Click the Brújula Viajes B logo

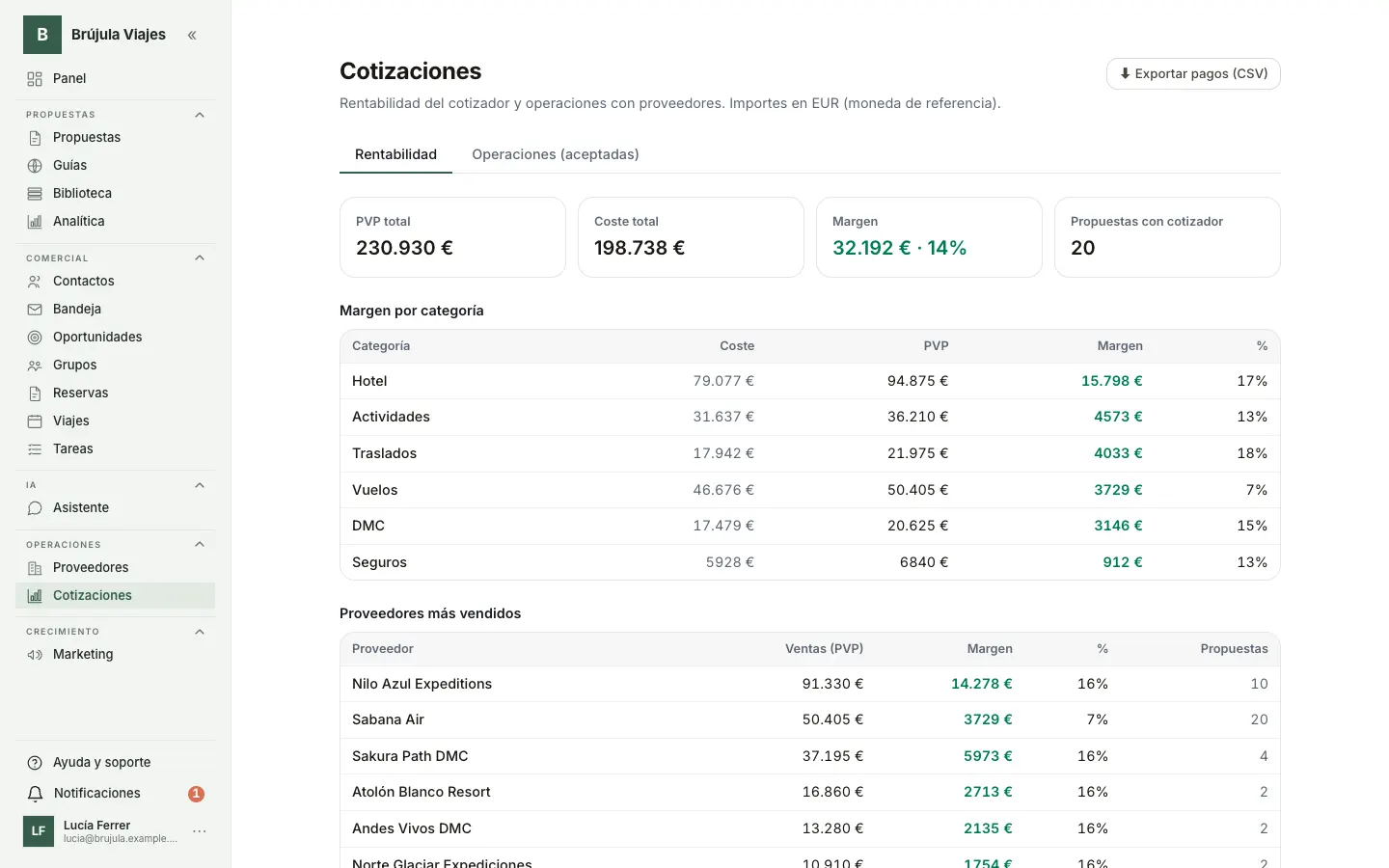click(x=42, y=35)
